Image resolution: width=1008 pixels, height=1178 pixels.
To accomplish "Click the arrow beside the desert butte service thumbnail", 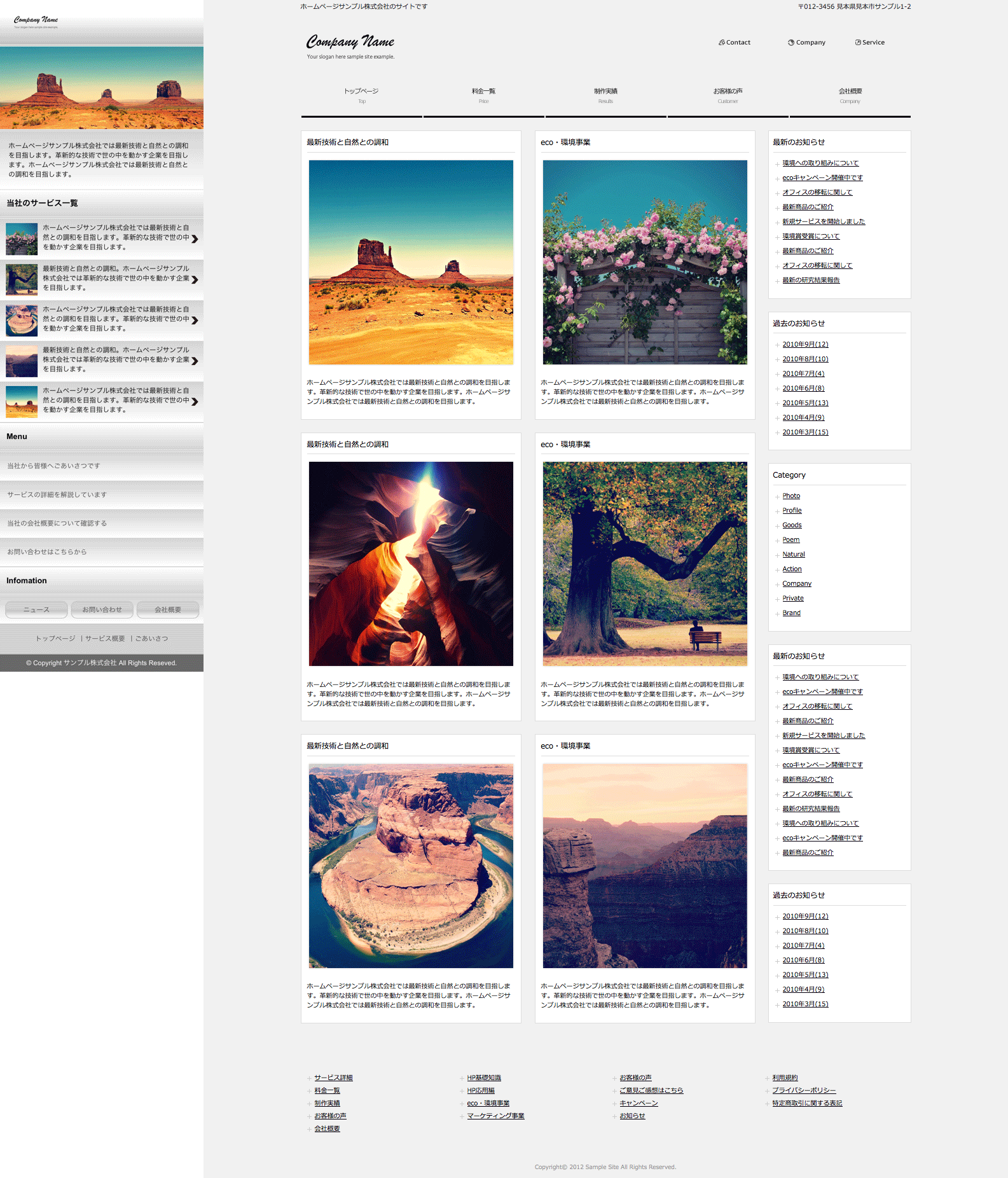I will tap(195, 402).
